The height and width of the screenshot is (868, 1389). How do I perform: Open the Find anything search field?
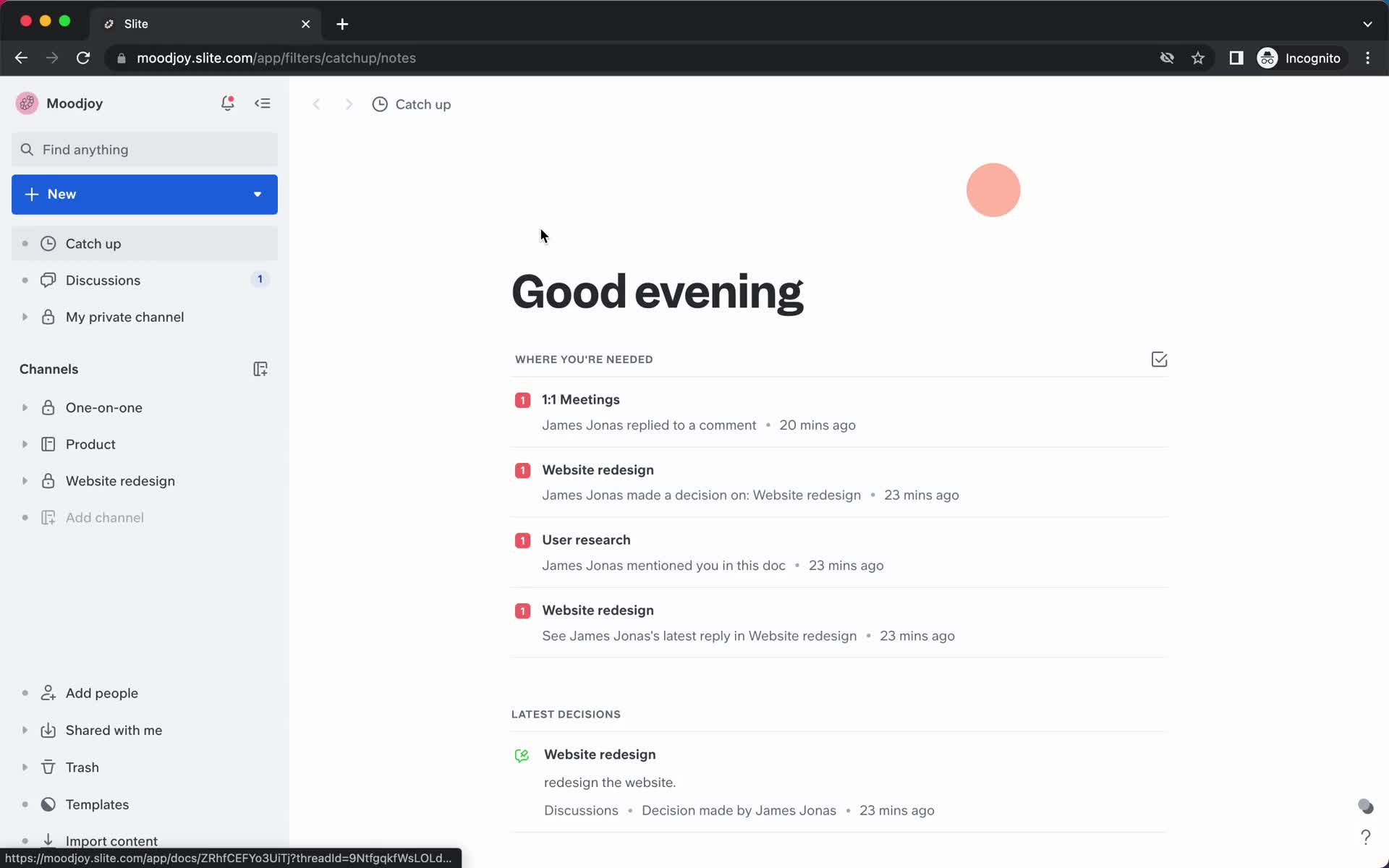click(x=145, y=149)
